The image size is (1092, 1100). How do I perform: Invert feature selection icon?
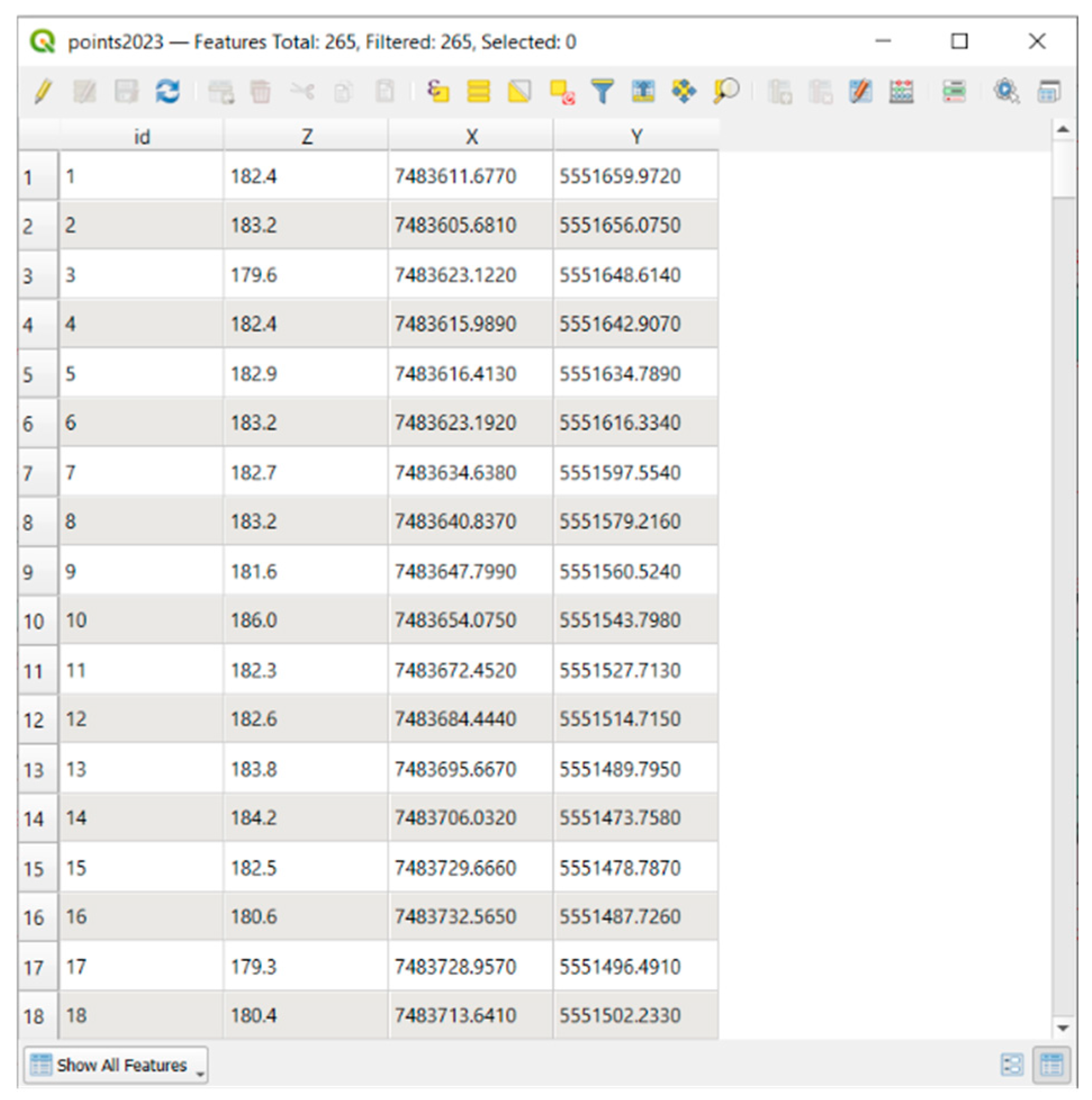[520, 91]
